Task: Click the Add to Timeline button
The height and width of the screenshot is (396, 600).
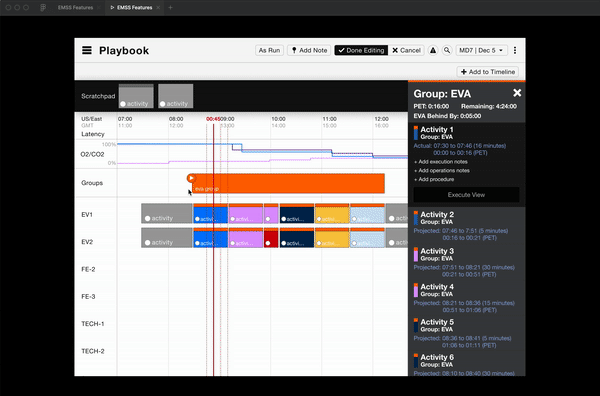Action: [488, 72]
